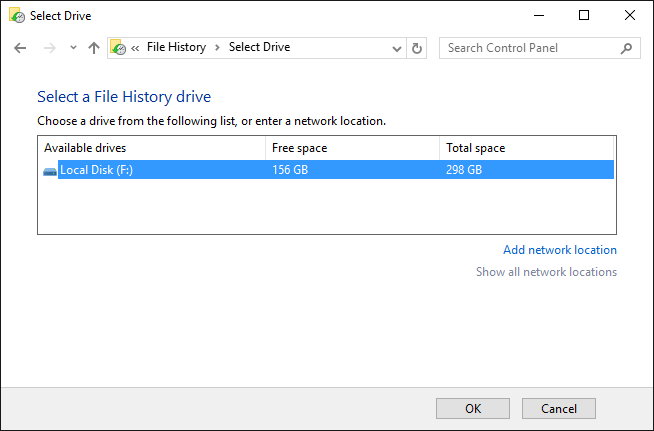
Task: Close the Select Drive window
Action: pyautogui.click(x=630, y=15)
